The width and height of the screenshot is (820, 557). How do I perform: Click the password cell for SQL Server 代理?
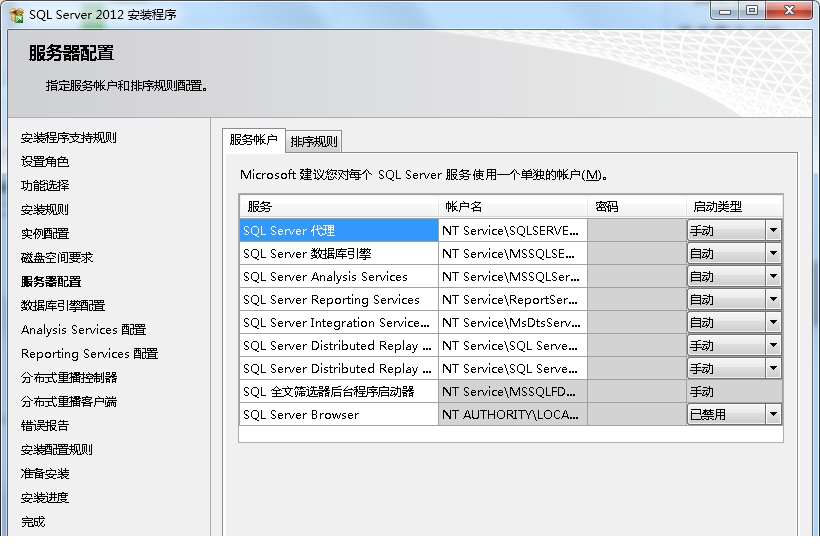(637, 230)
